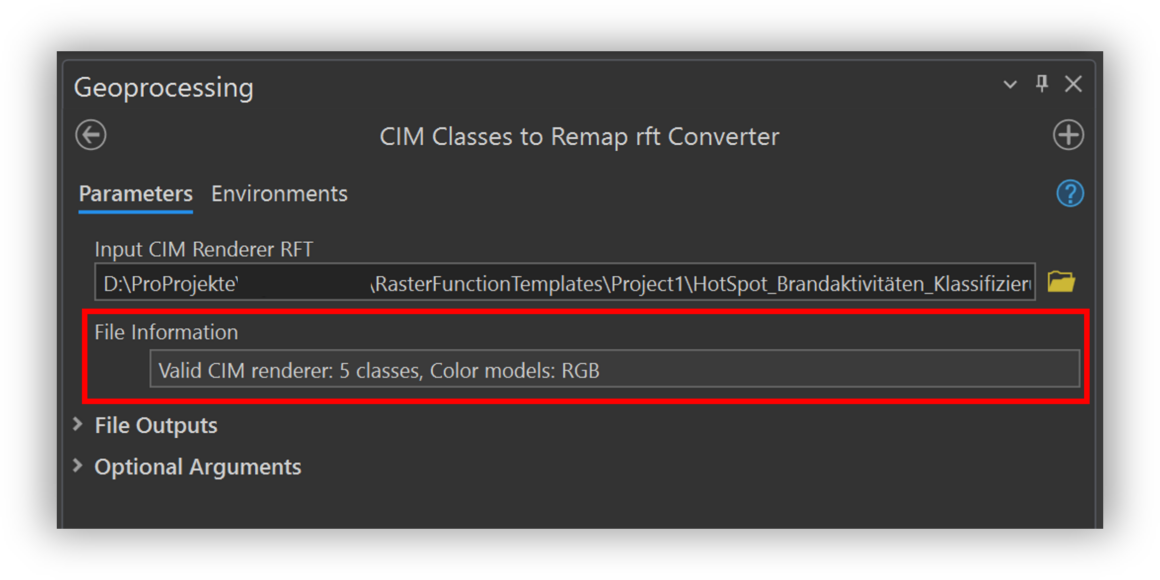Open the Geoprocessing pane options chevron menu

point(1010,85)
